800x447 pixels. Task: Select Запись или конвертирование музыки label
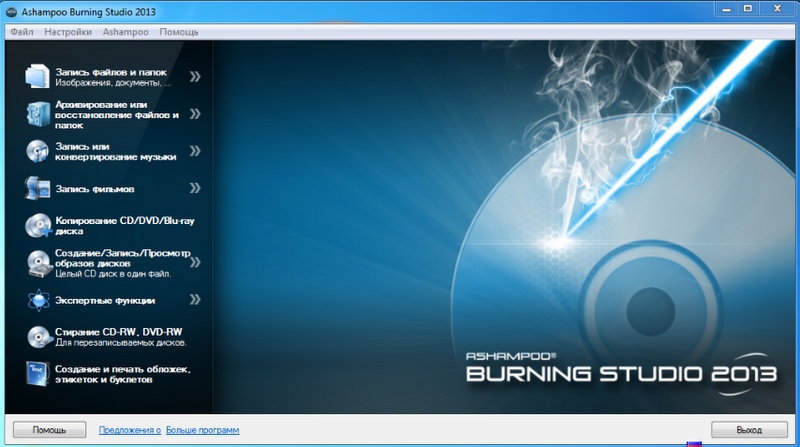point(116,152)
